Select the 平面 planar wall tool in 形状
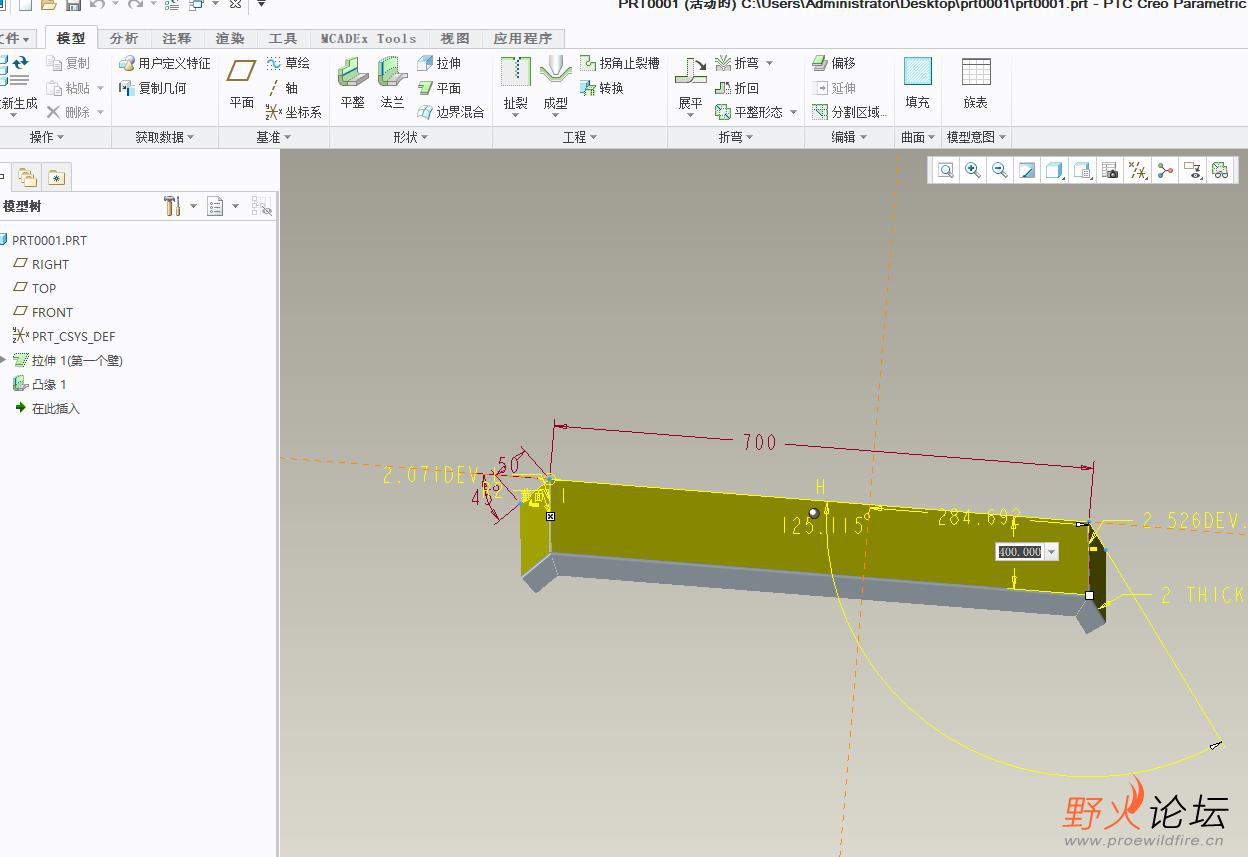This screenshot has height=857, width=1248. point(439,88)
